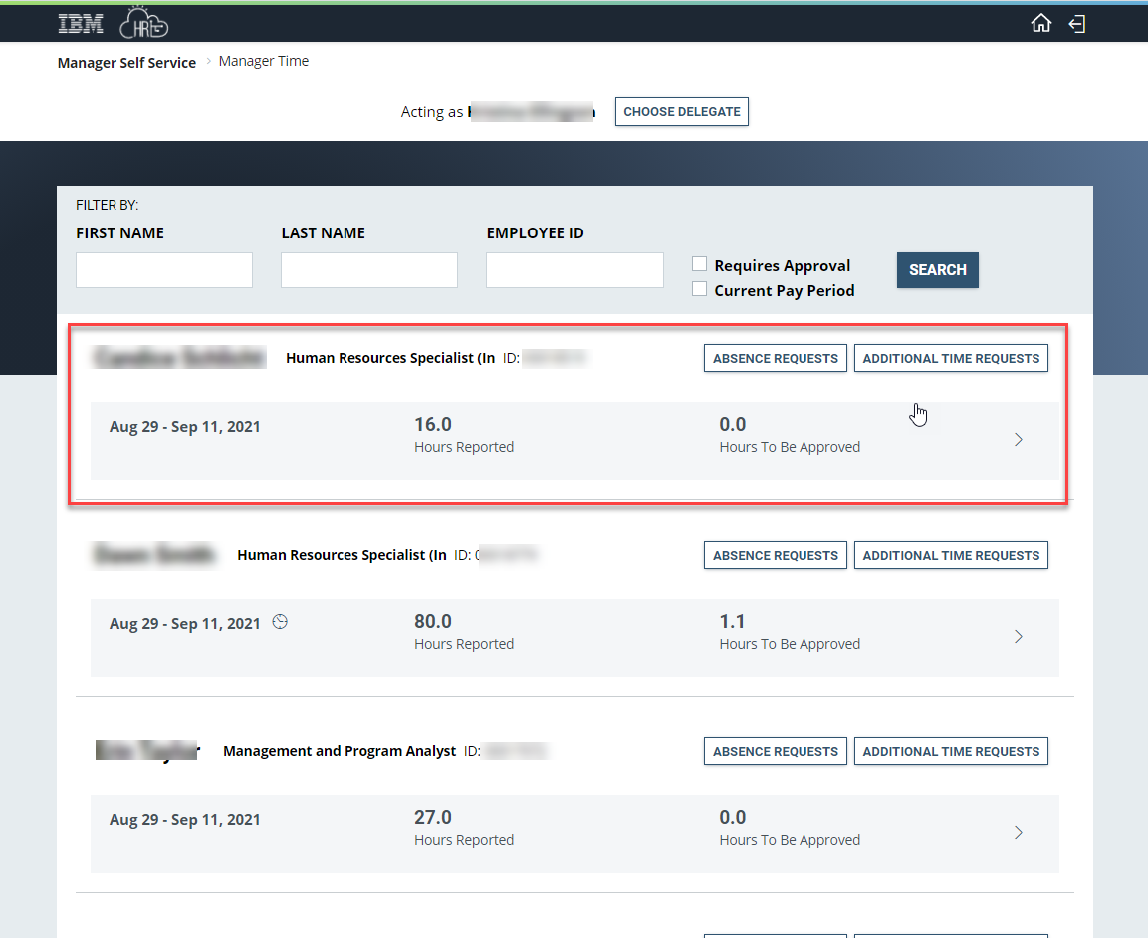Click the Home icon
This screenshot has width=1148, height=938.
click(1041, 22)
